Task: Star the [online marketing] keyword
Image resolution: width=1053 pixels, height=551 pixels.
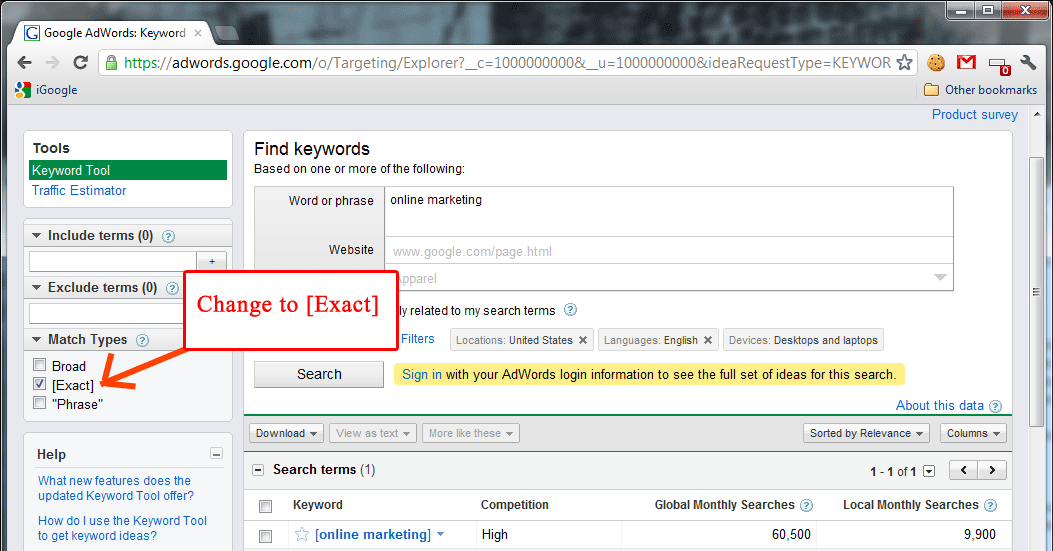Action: pyautogui.click(x=302, y=534)
